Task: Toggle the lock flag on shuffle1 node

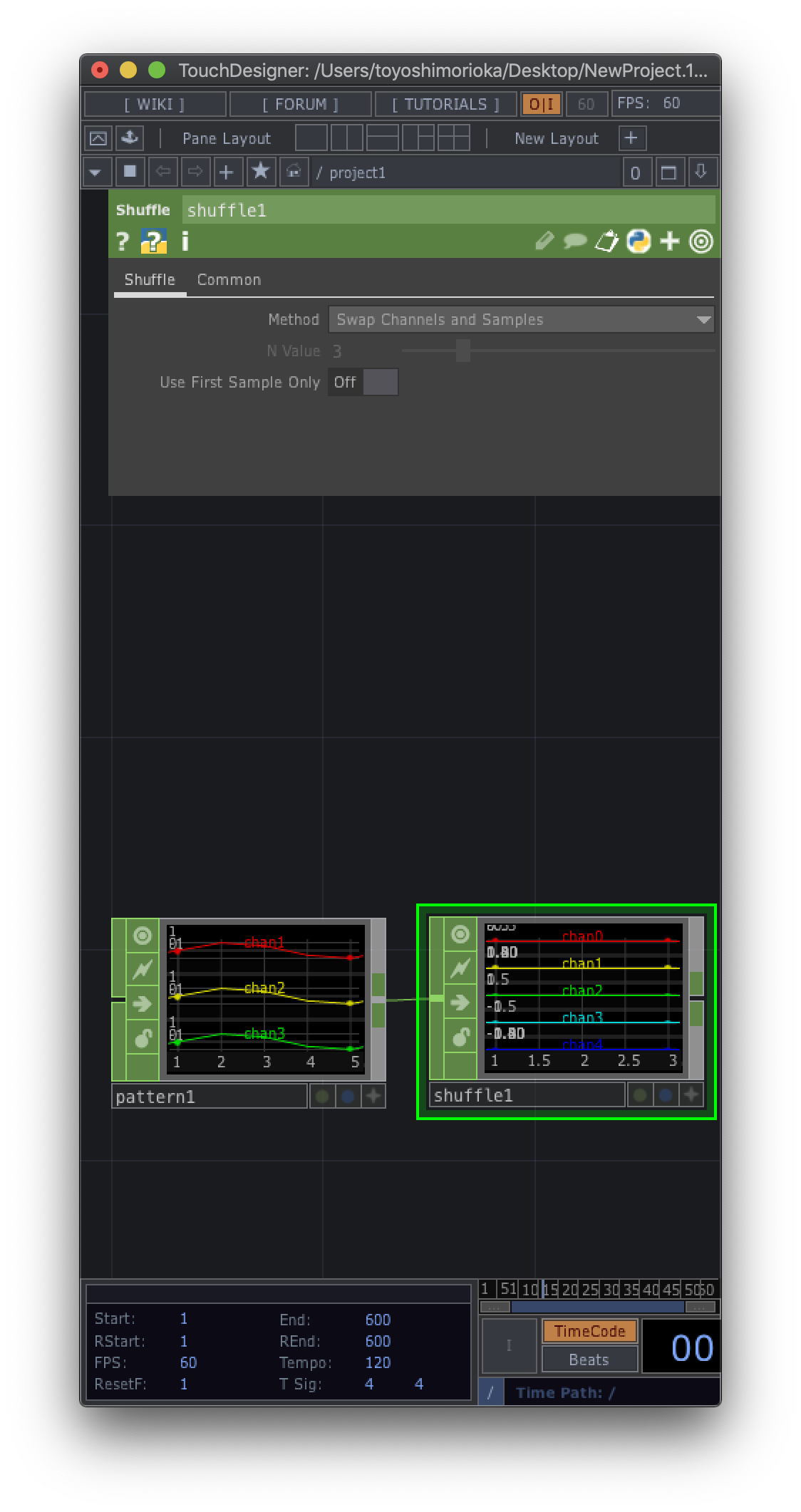Action: pos(460,1037)
